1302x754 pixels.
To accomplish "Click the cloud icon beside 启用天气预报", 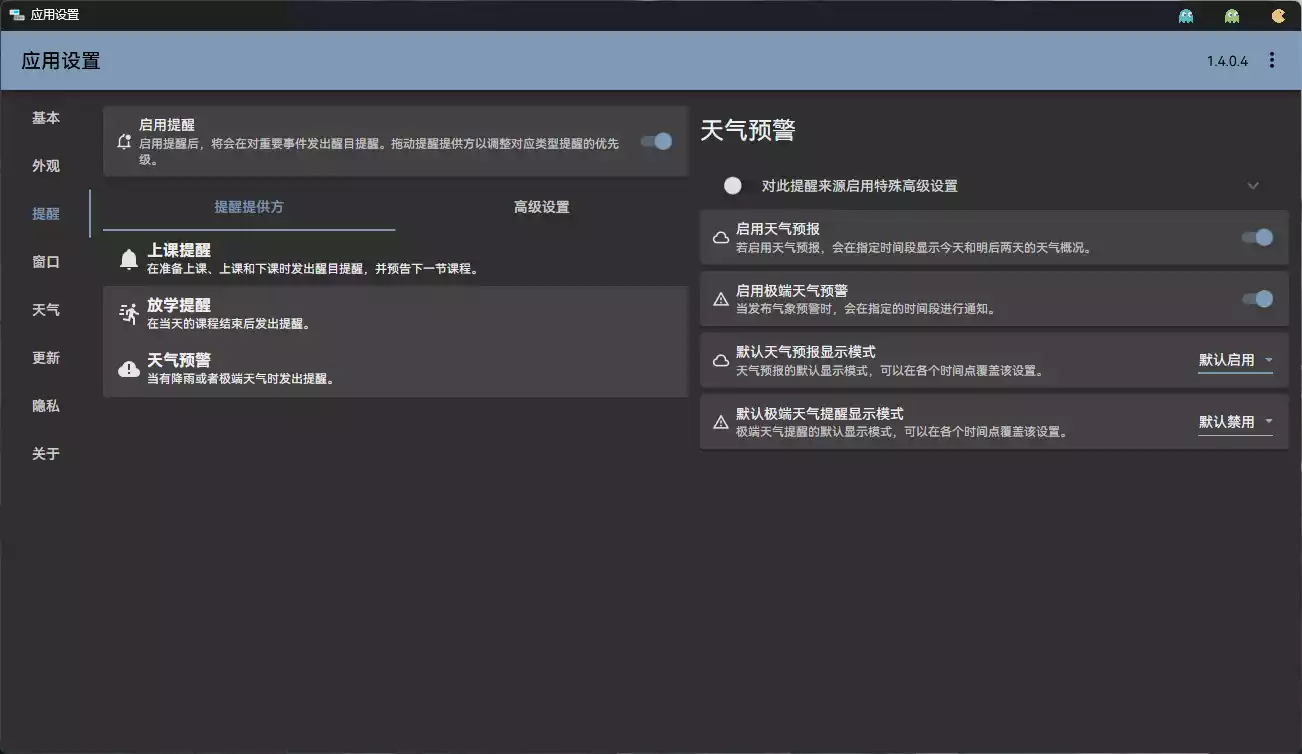I will coord(720,238).
